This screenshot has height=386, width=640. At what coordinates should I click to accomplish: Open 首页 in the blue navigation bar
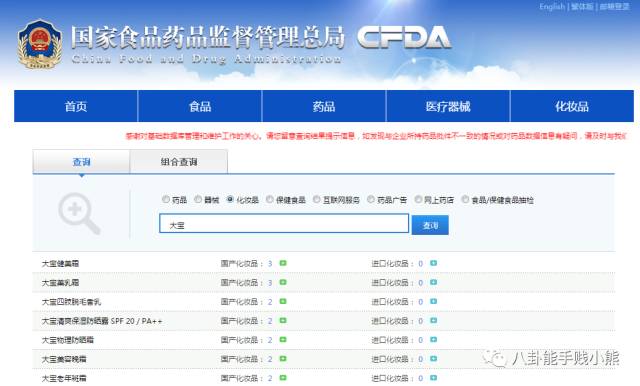[76, 106]
